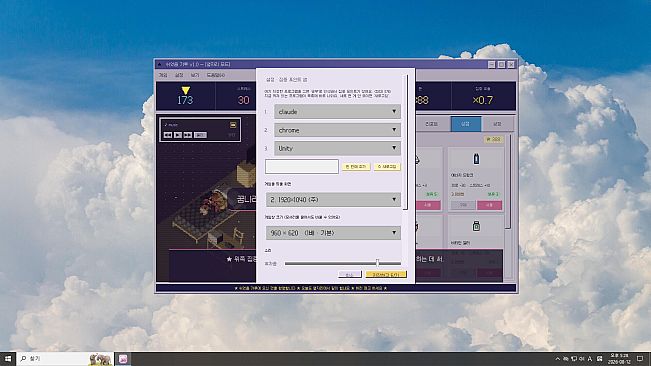
Task: Click the settings dialog vertical scrollbar
Action: (406, 142)
